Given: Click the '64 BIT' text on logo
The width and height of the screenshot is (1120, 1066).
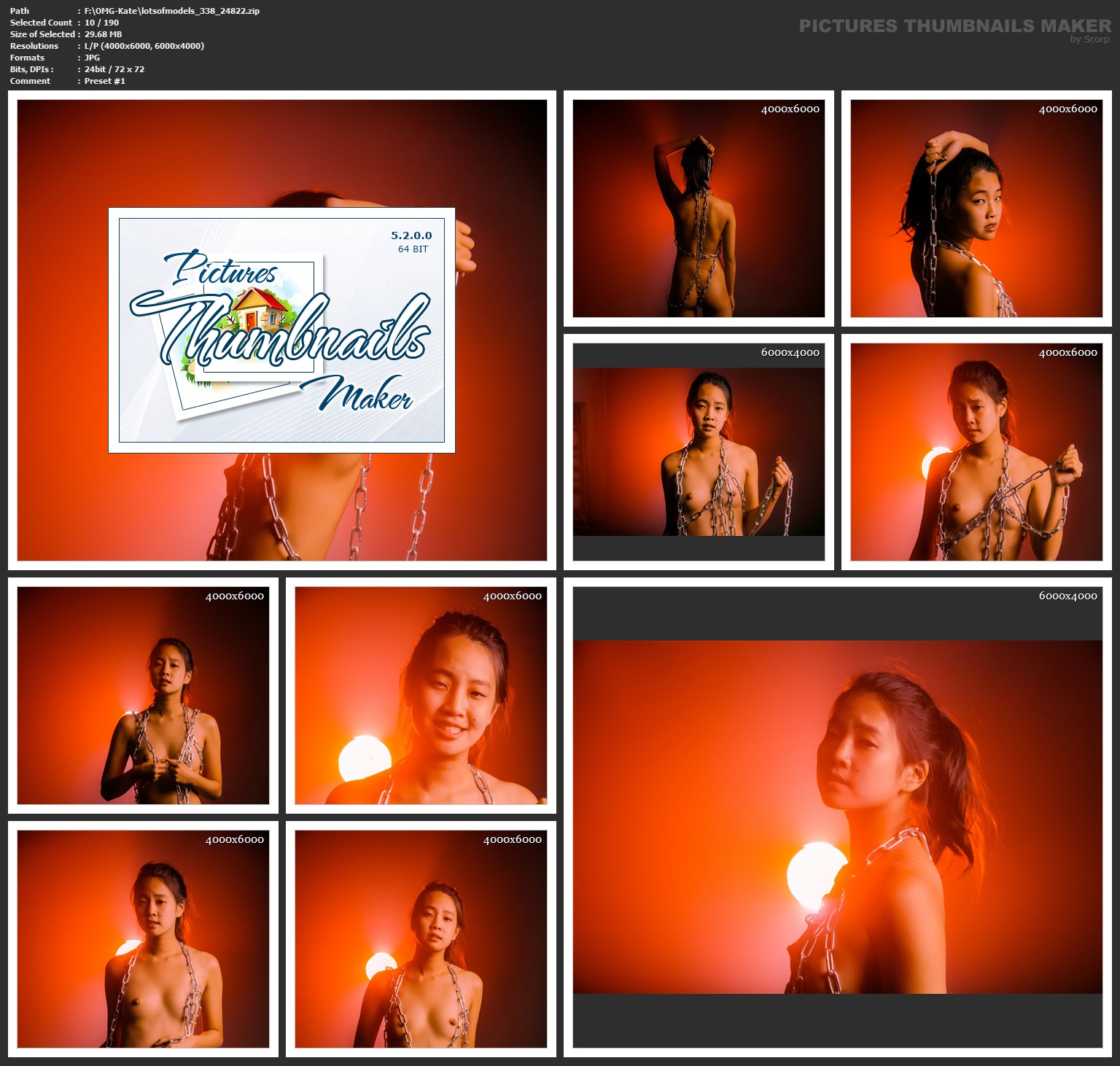Looking at the screenshot, I should 413,249.
